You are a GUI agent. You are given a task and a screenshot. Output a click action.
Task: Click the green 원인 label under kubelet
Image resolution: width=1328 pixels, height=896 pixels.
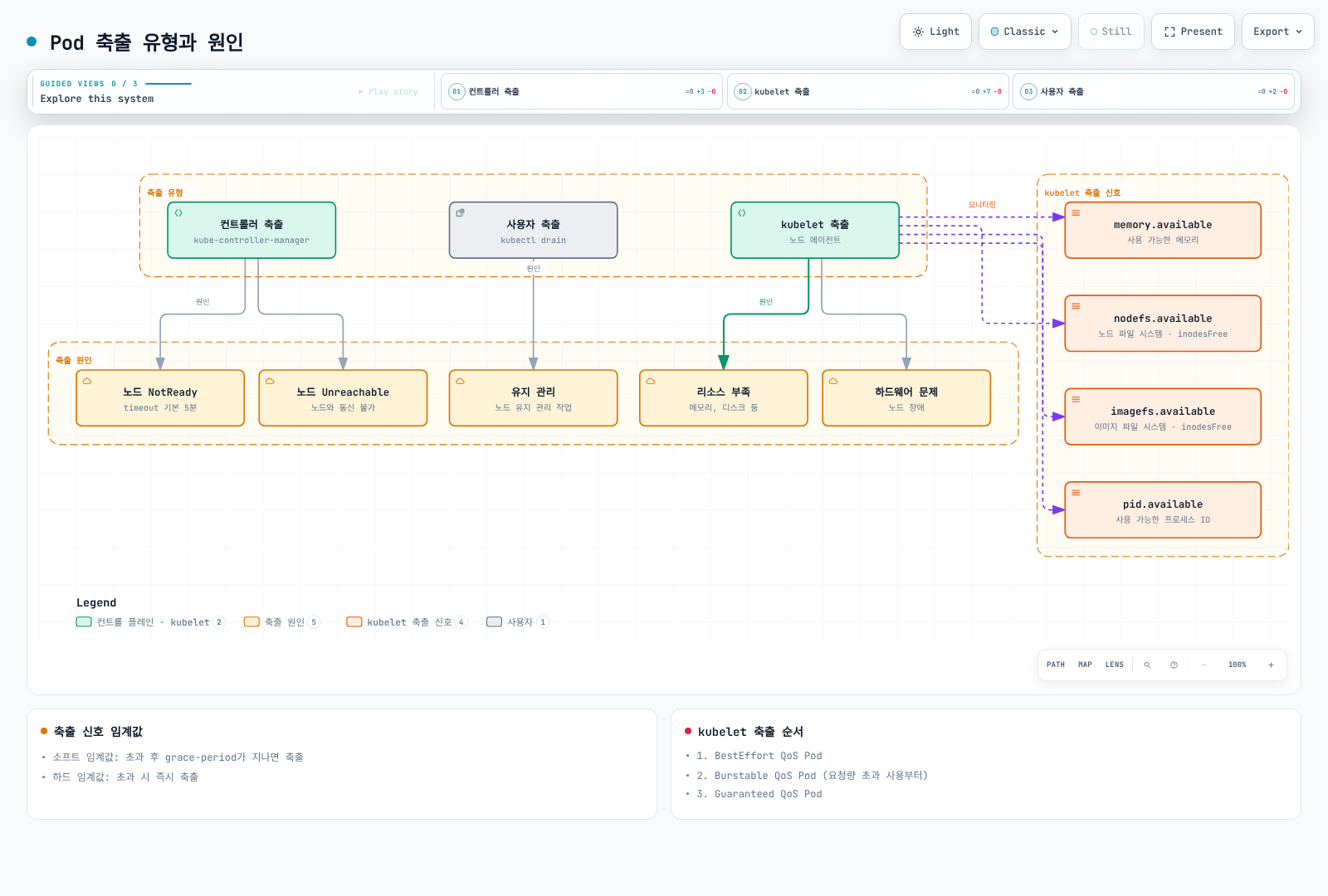tap(766, 302)
